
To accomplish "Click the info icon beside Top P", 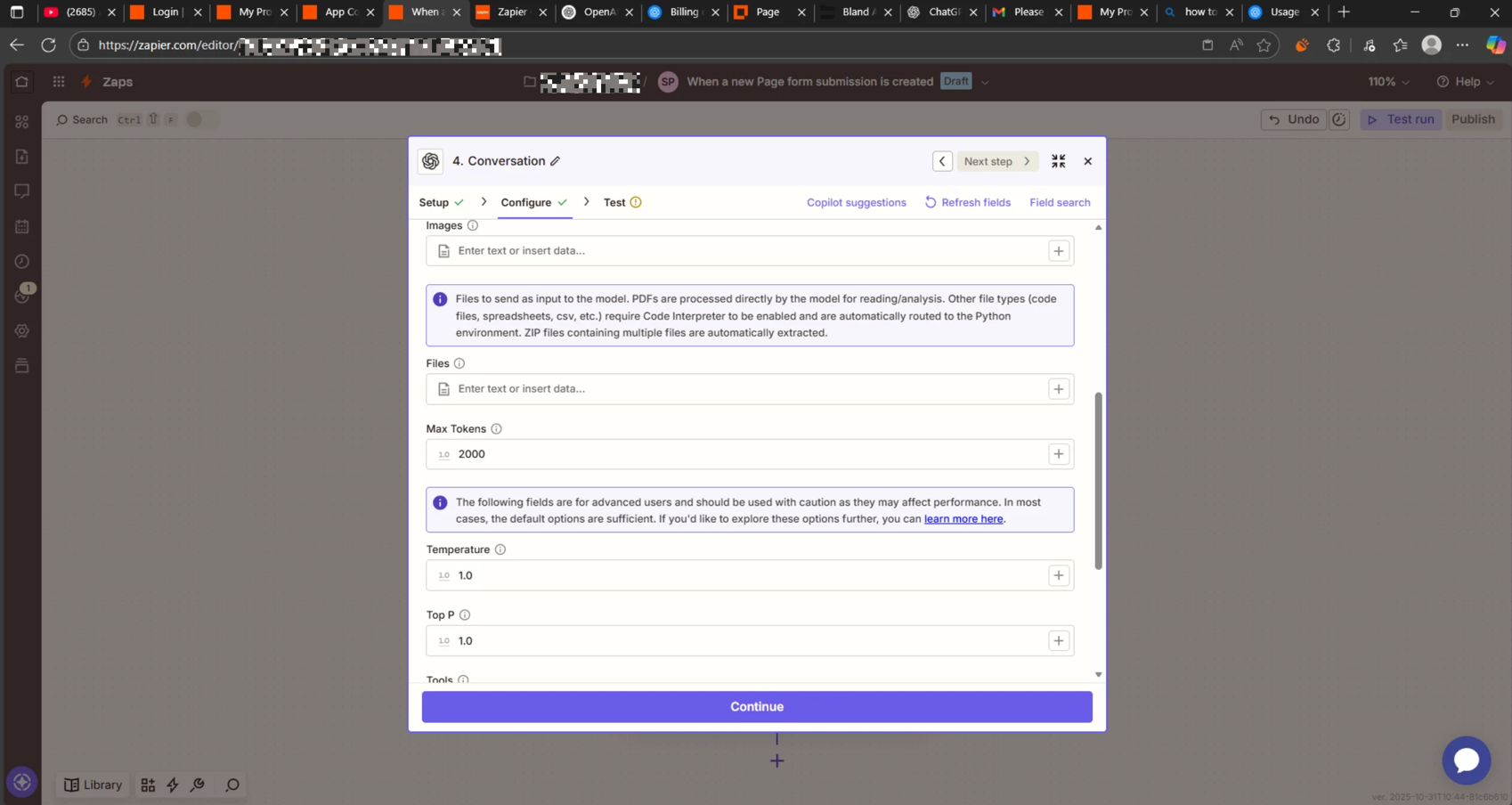I will 465,615.
